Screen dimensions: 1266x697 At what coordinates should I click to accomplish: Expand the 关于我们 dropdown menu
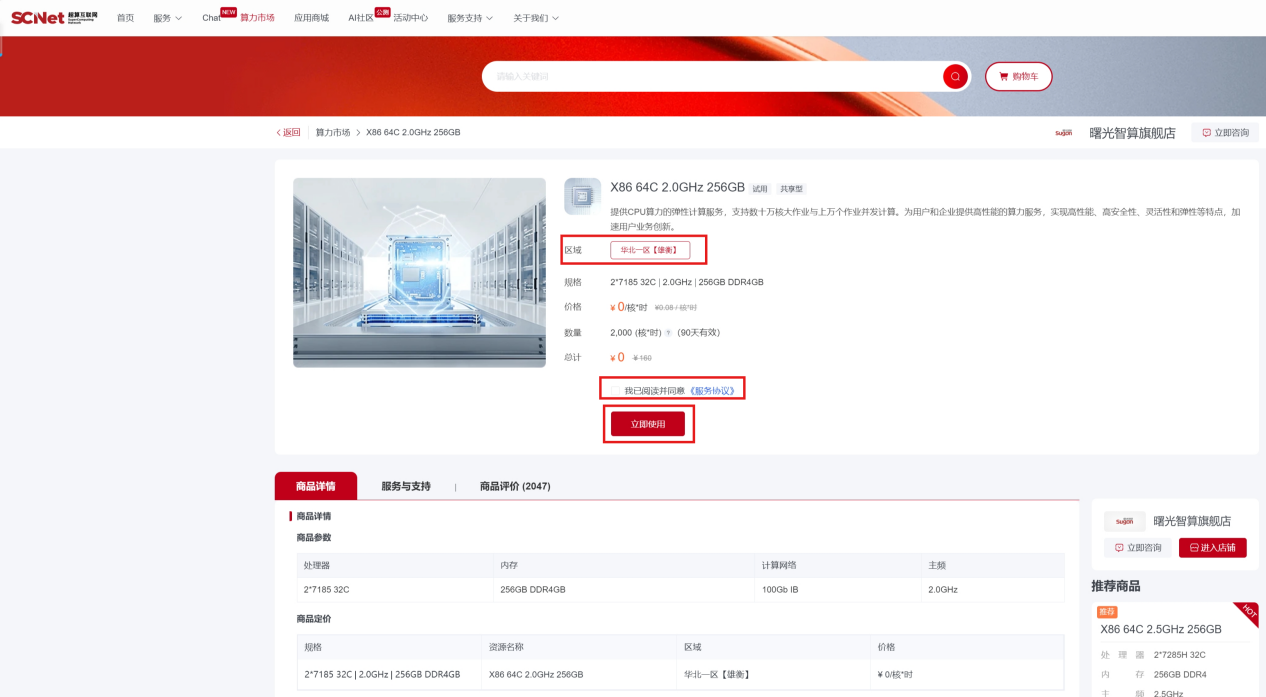536,18
